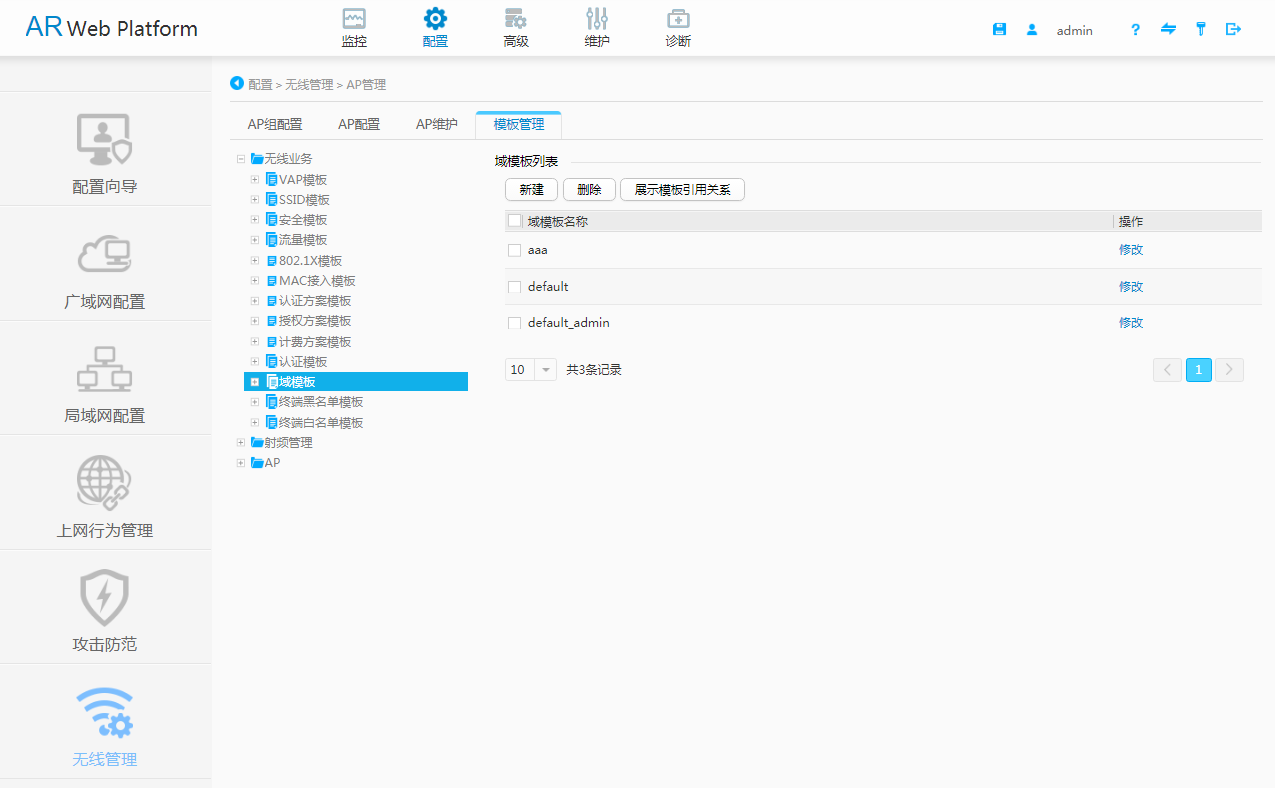Click the logout icon at top right
The image size is (1275, 788).
1233,29
